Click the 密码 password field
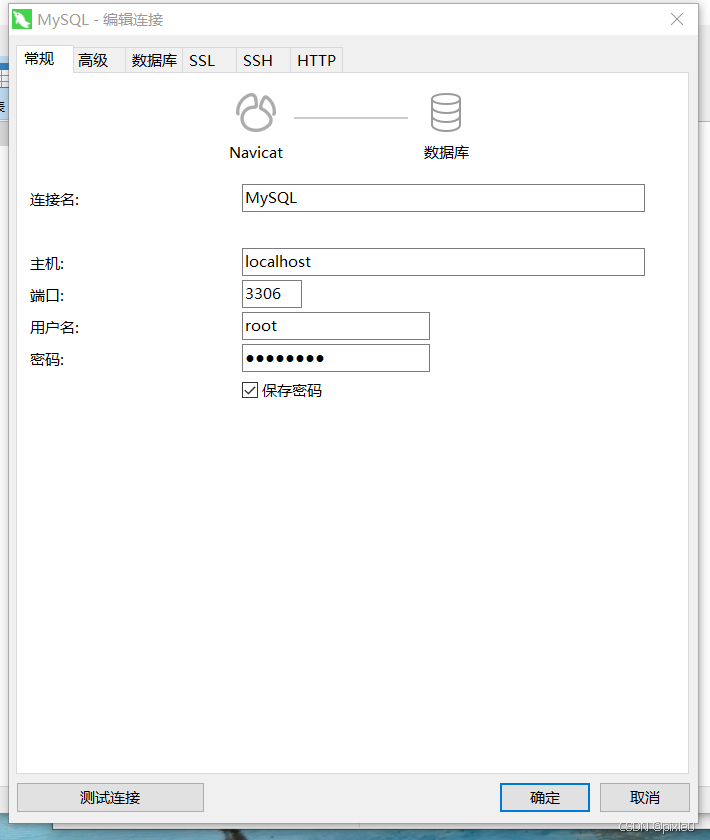Screen dimensions: 710x840 (335, 358)
